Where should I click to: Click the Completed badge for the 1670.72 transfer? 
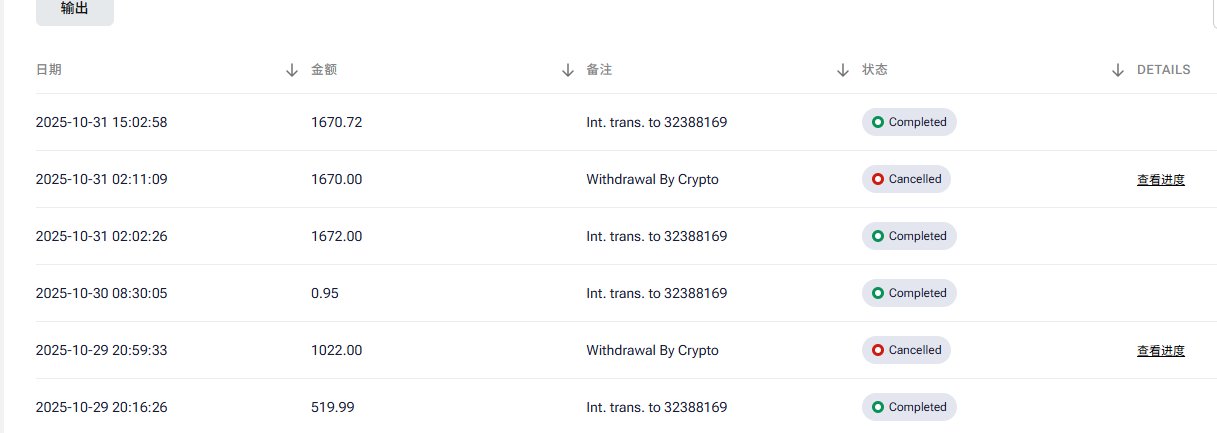[909, 122]
